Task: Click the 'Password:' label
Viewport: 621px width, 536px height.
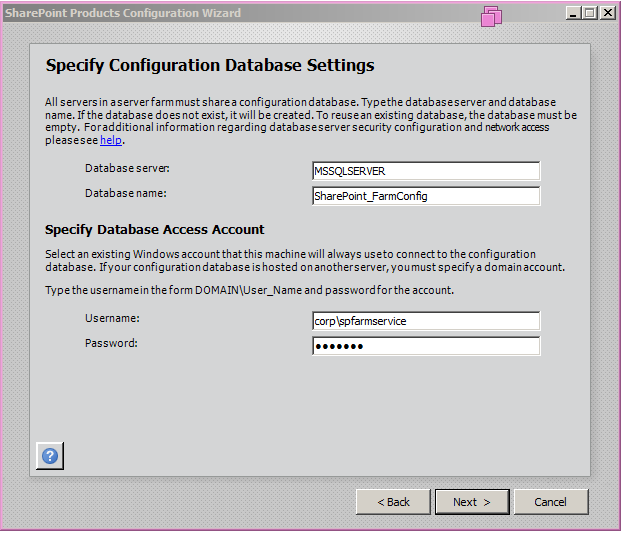Action: click(111, 343)
